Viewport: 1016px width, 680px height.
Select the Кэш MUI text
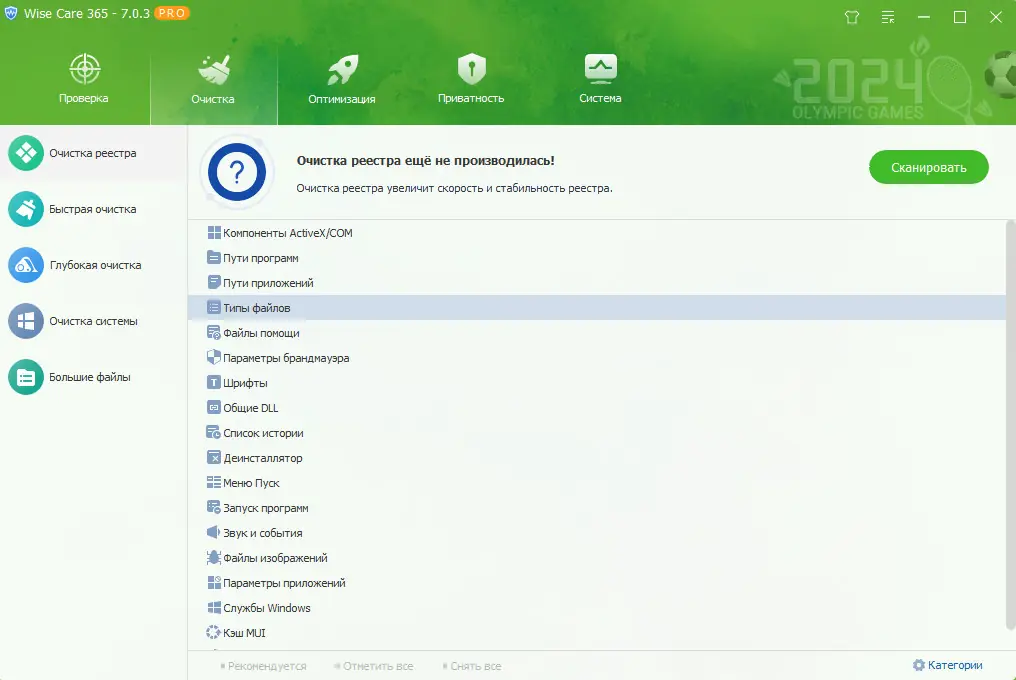tap(244, 633)
